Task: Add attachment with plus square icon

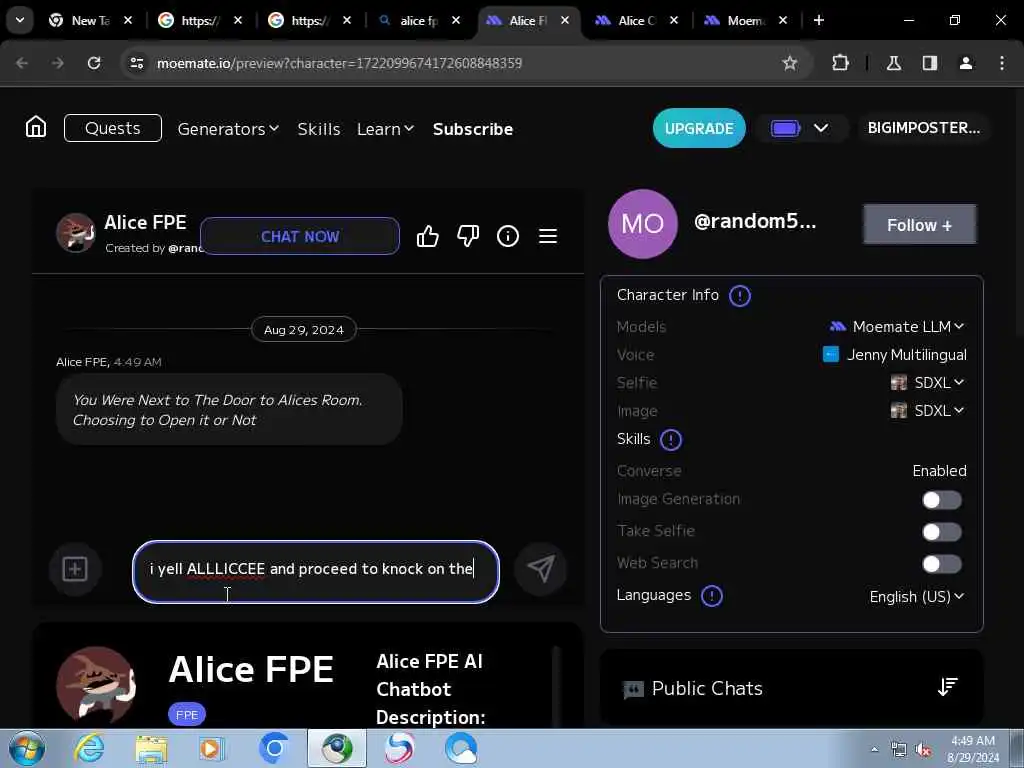Action: coord(75,569)
